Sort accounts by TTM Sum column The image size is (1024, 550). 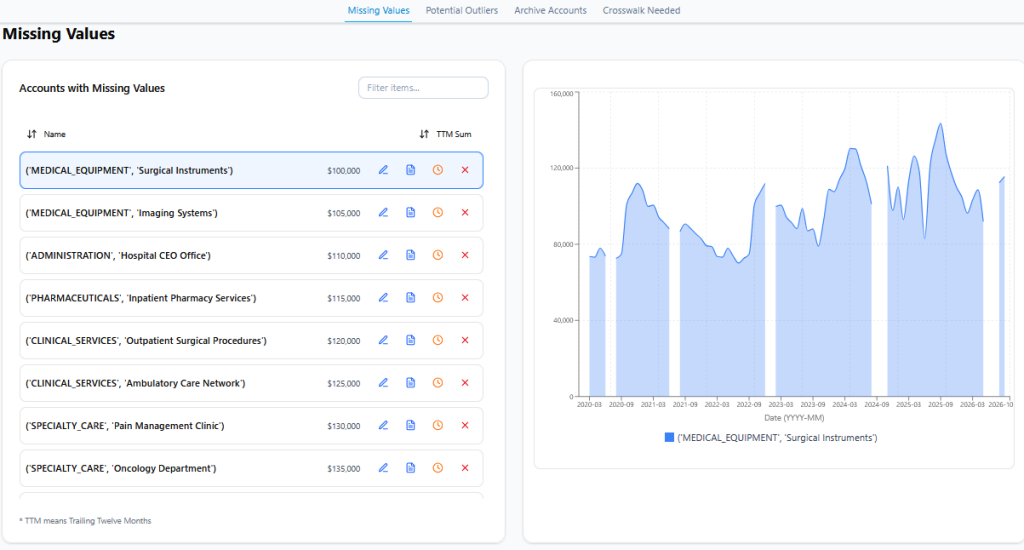coord(445,134)
